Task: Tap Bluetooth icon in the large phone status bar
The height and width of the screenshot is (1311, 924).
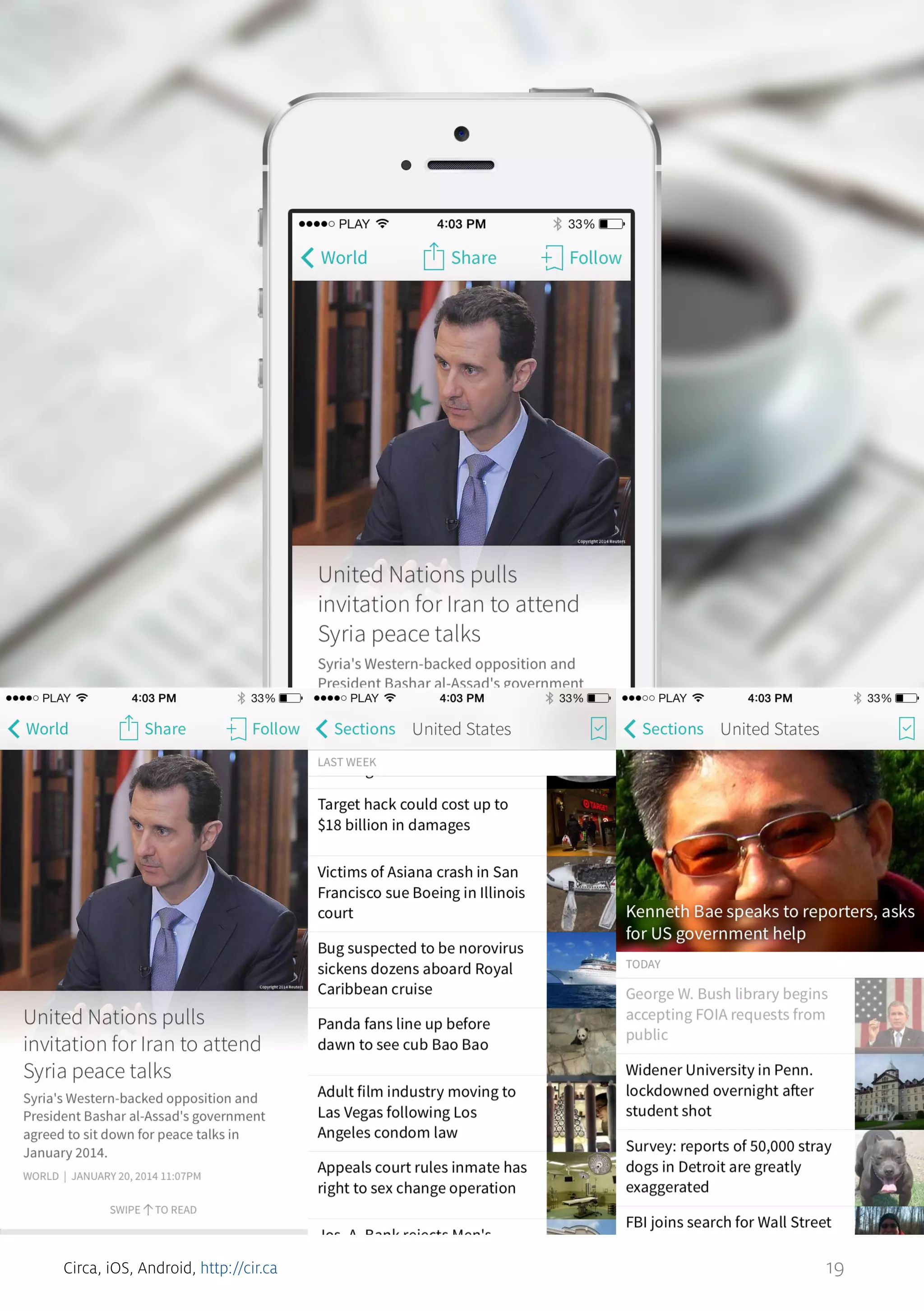Action: click(x=557, y=224)
